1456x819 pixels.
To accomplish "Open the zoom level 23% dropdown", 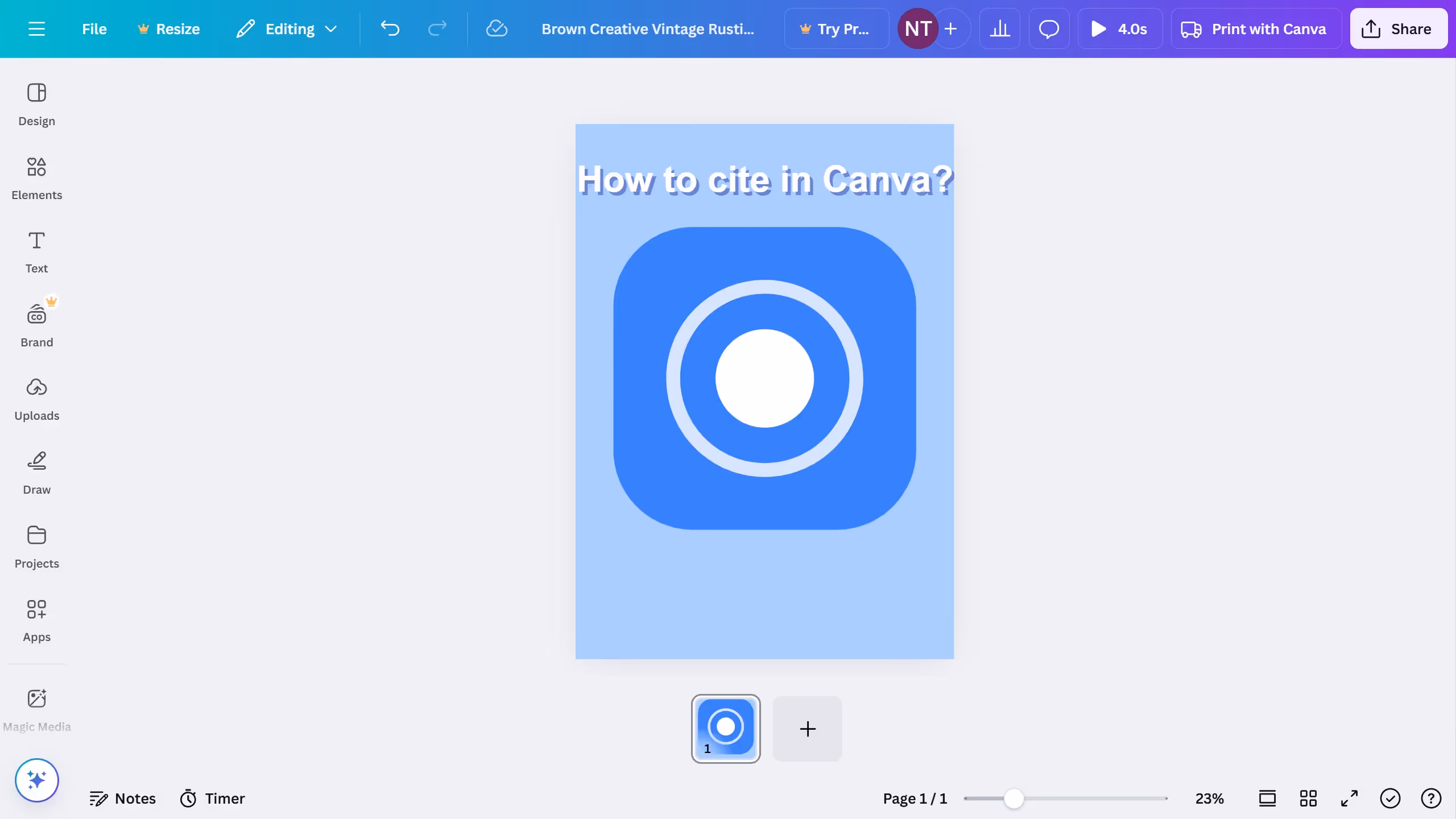I will pos(1209,798).
